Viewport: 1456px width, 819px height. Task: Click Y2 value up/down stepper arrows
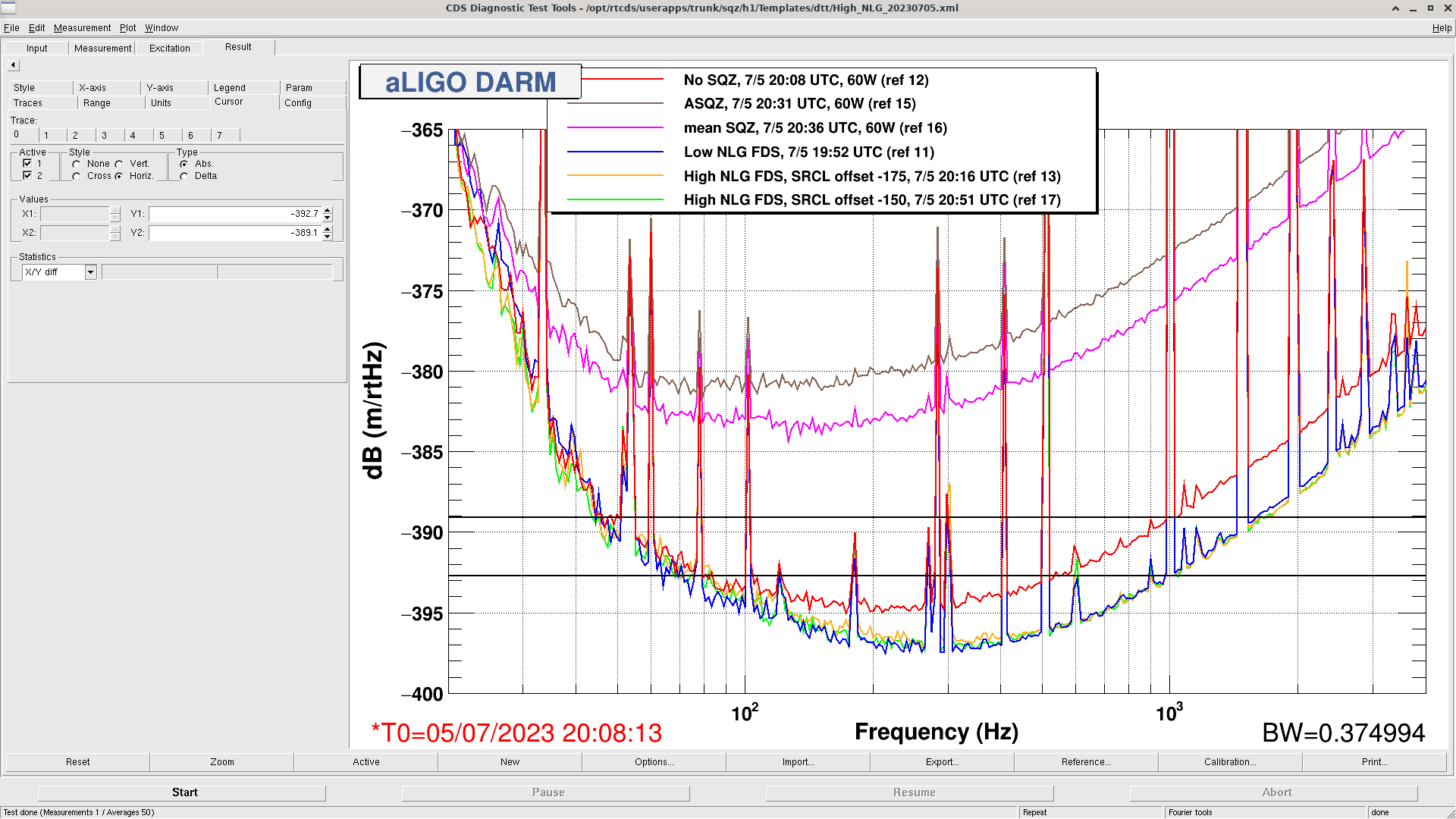point(328,233)
